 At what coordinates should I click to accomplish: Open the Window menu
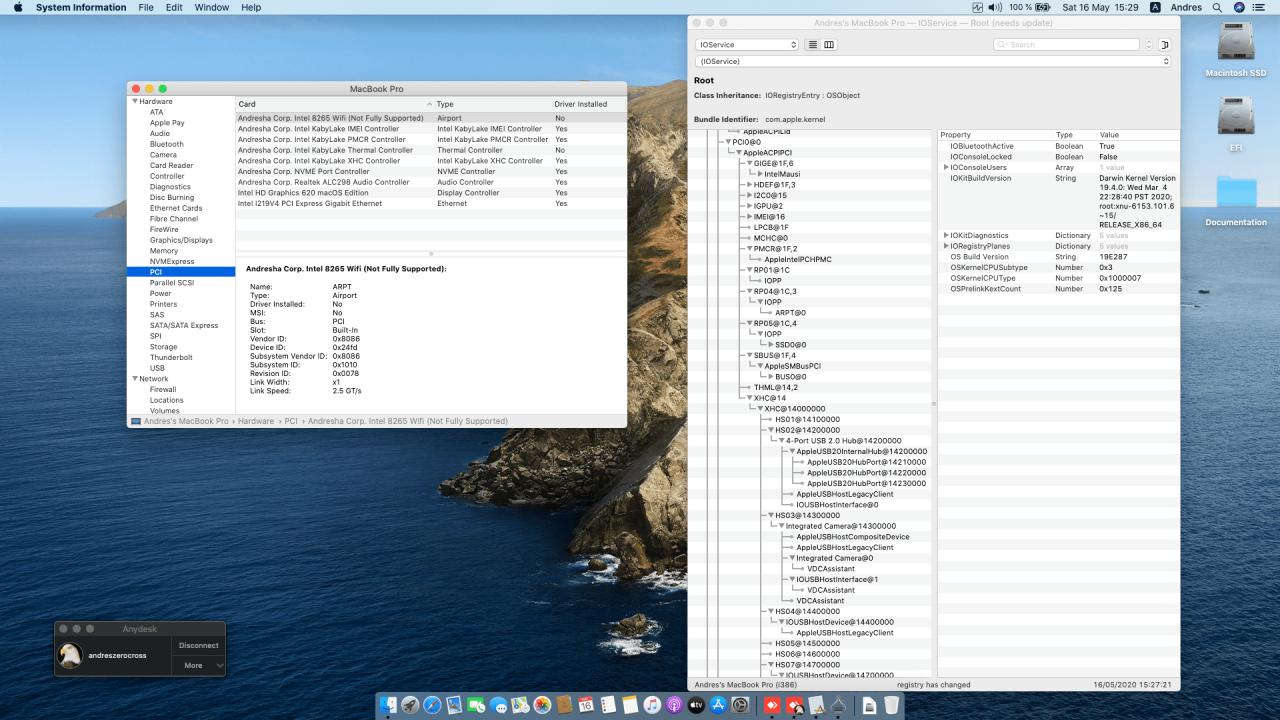point(211,7)
